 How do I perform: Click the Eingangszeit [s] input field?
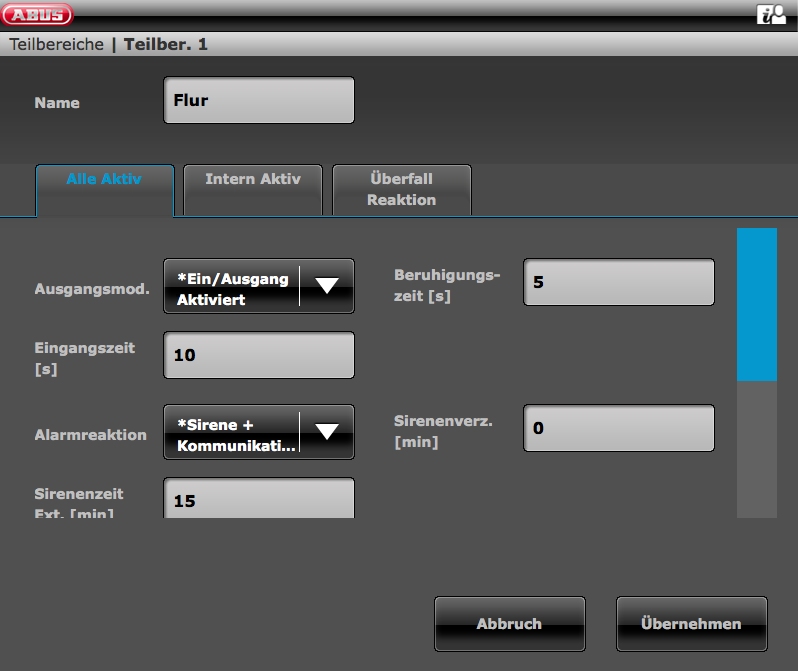tap(258, 355)
